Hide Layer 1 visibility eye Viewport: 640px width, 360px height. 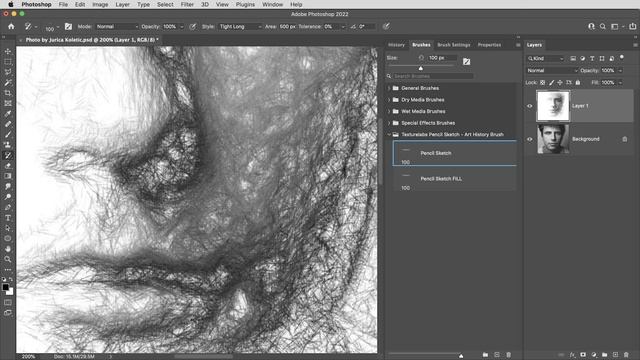coord(529,106)
